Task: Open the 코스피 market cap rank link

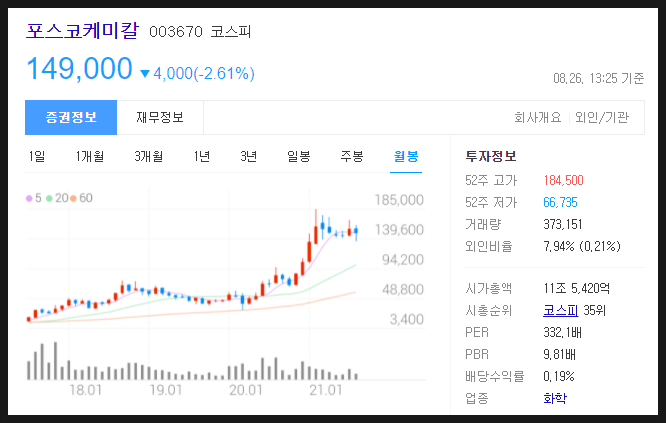Action: (559, 310)
